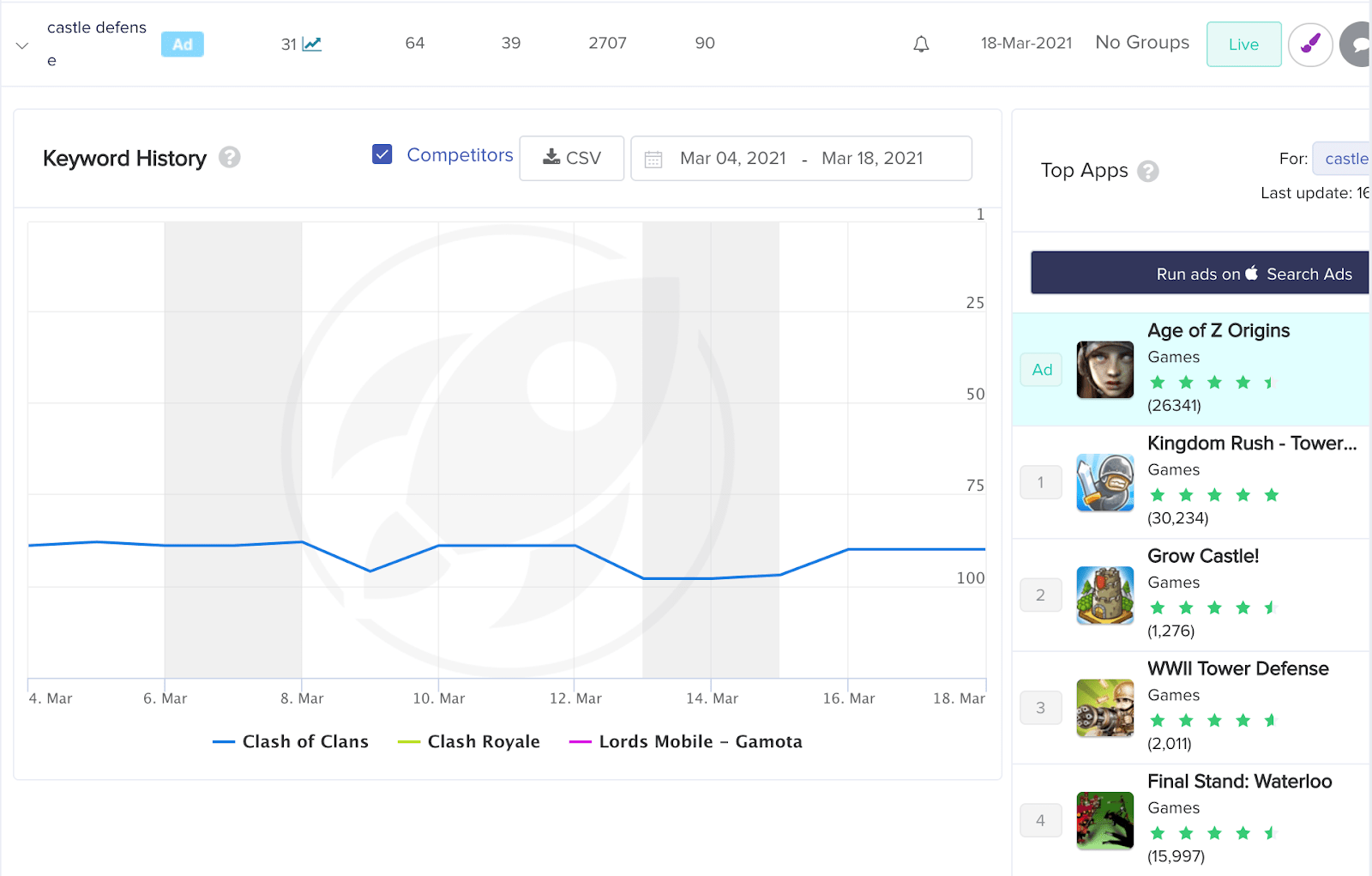Image resolution: width=1372 pixels, height=876 pixels.
Task: Open Kingdom Rush - Tower... title
Action: point(1252,443)
